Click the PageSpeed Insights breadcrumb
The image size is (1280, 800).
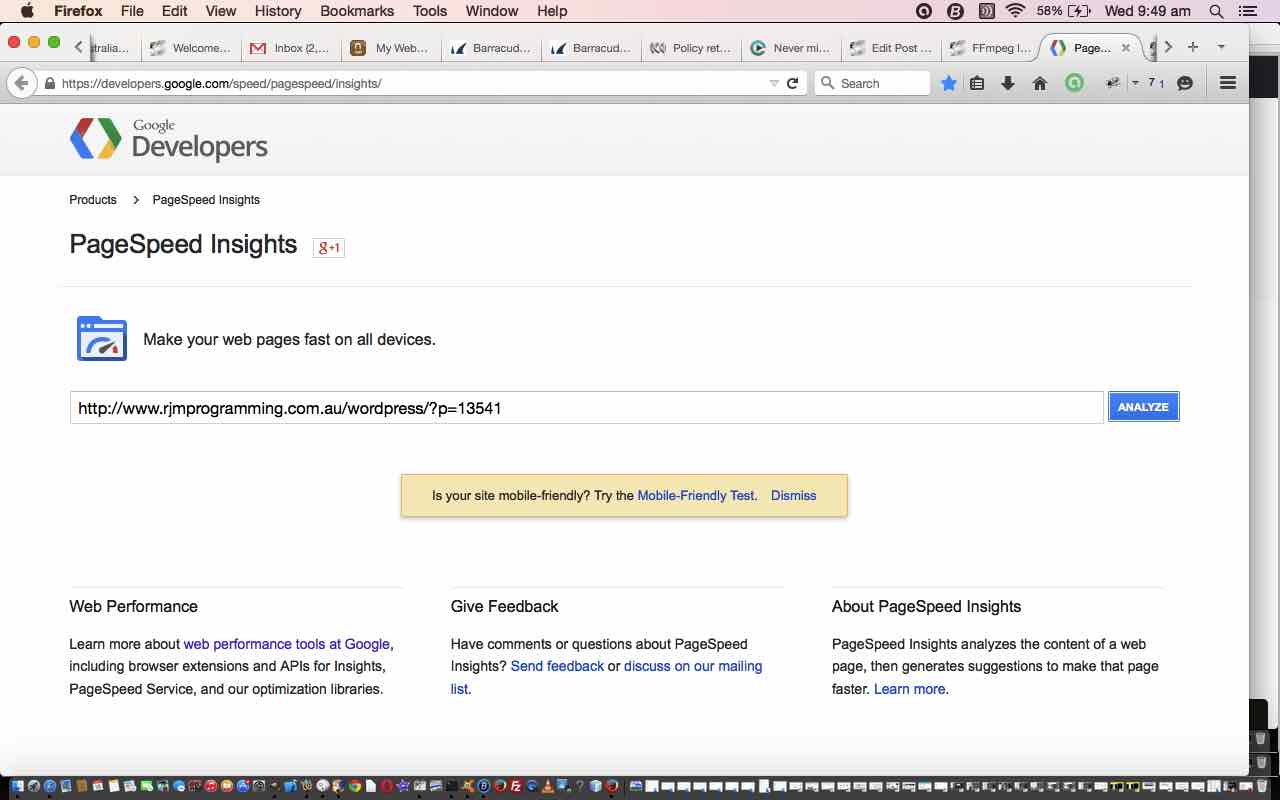206,200
